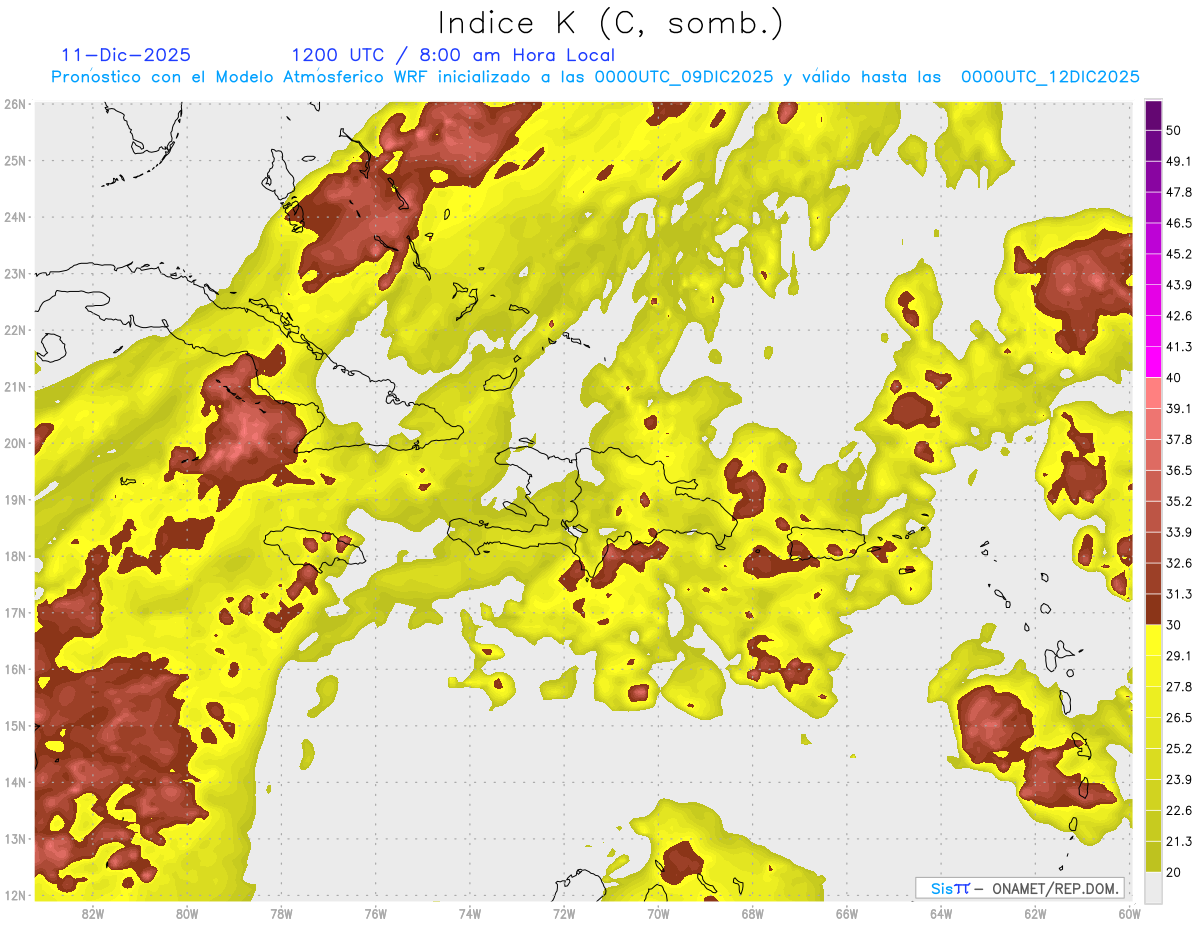
Task: Click the latitude label "24N"
Action: click(15, 217)
